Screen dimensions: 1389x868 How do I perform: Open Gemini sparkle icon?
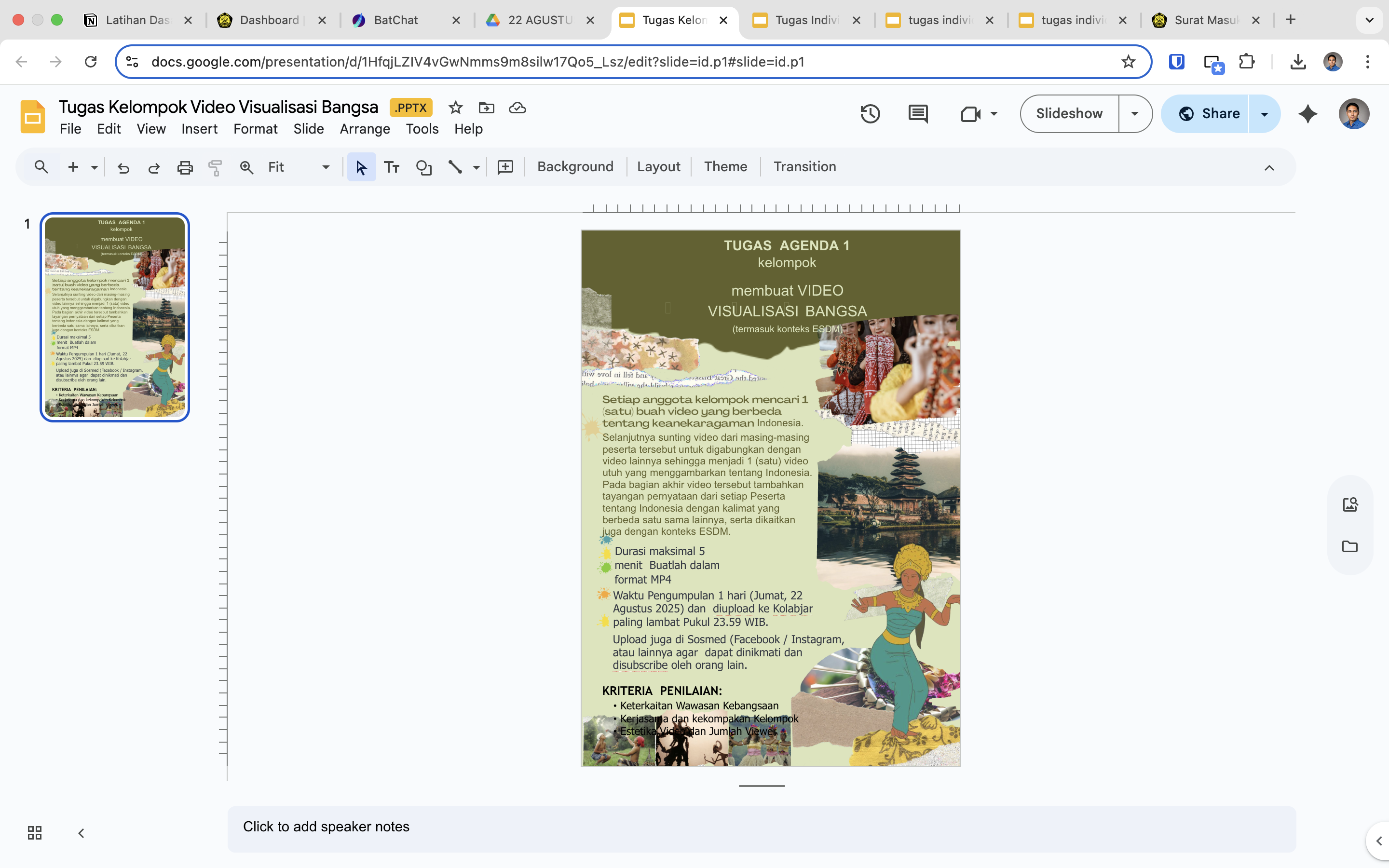1307,114
